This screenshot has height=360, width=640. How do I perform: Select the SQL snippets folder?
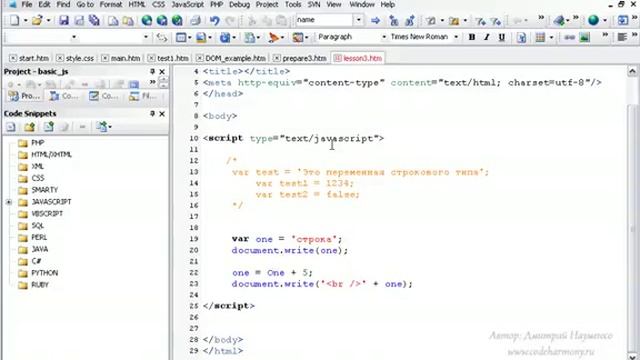click(37, 226)
